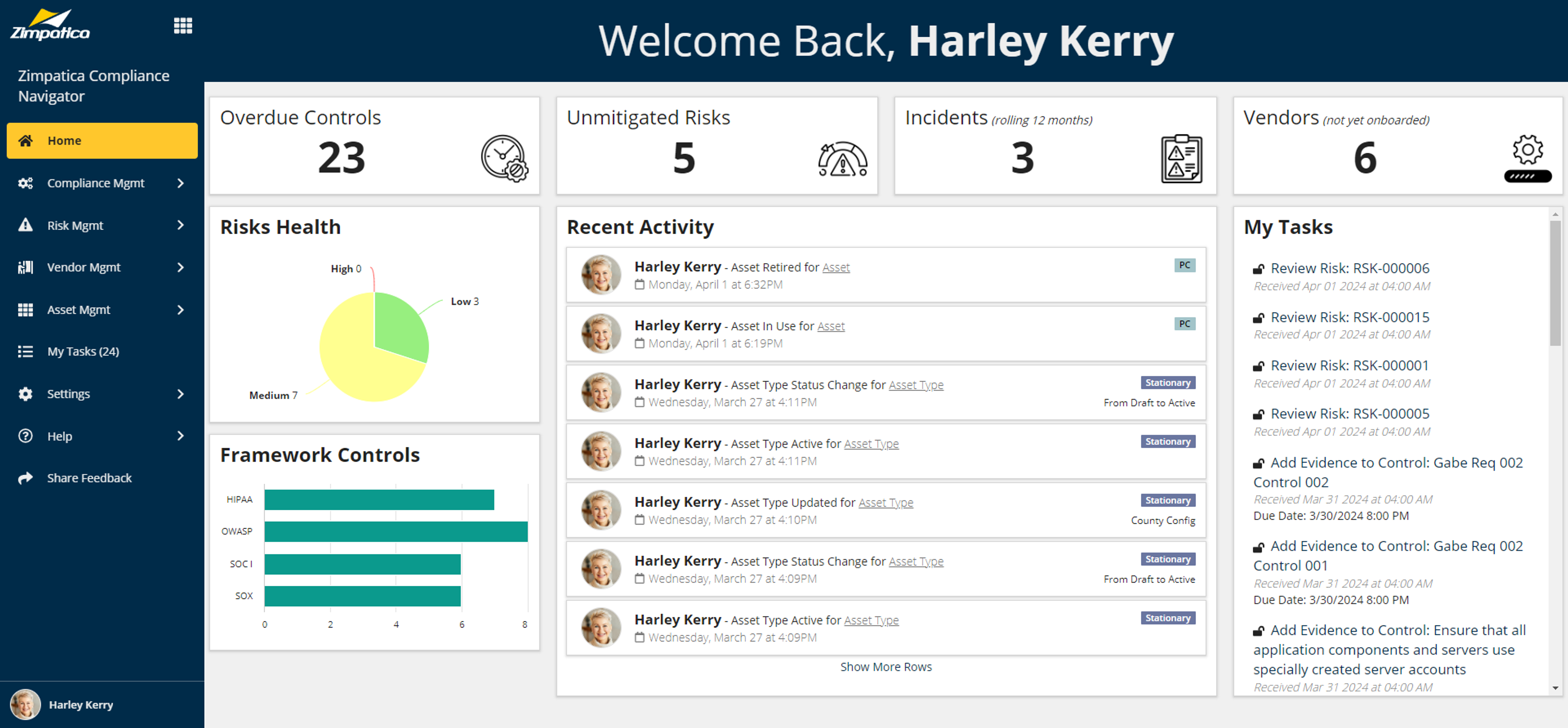Click the OWASP bar in Framework Controls
Viewport: 1568px width, 728px height.
click(396, 532)
